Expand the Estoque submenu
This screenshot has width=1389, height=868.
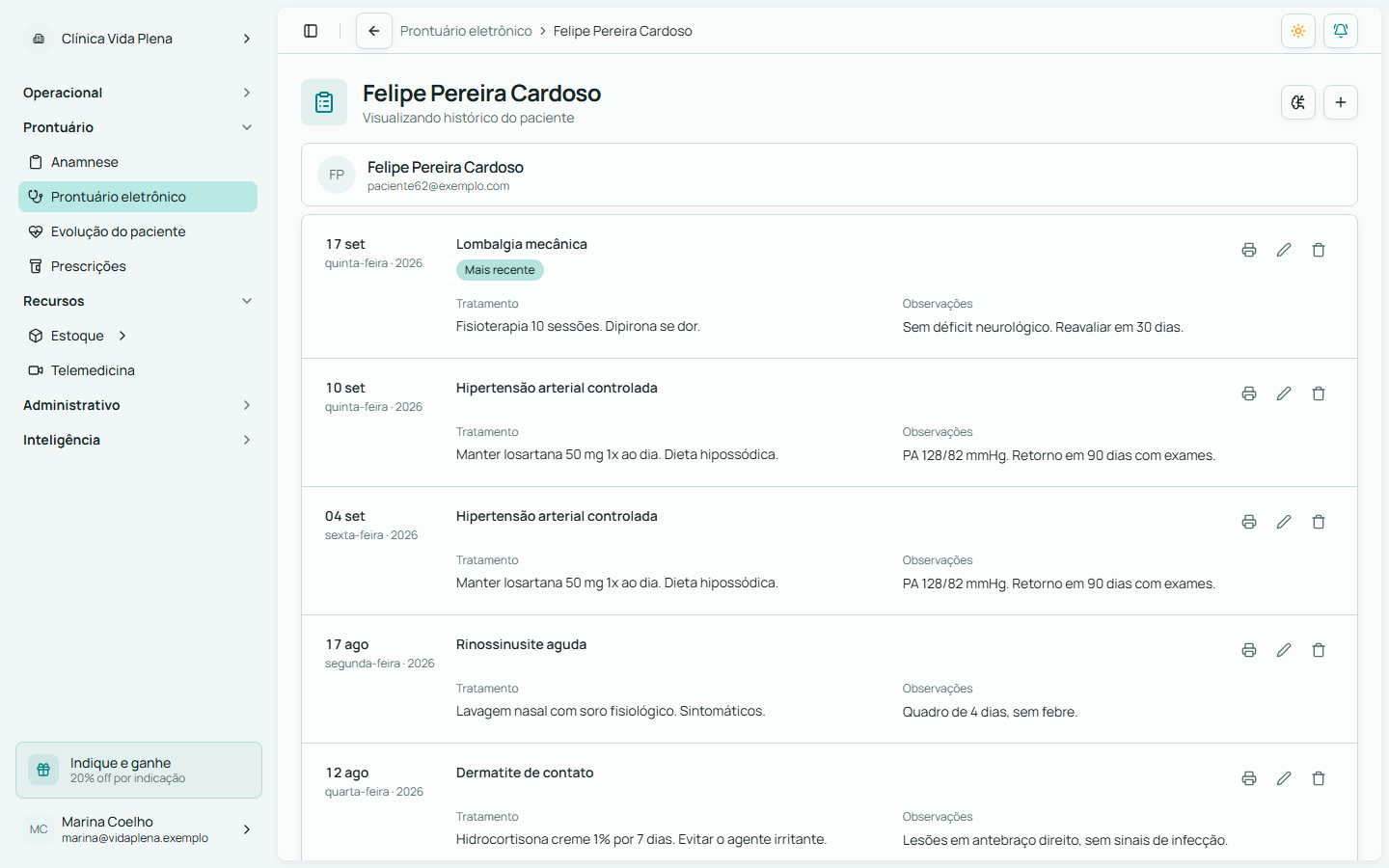(123, 336)
